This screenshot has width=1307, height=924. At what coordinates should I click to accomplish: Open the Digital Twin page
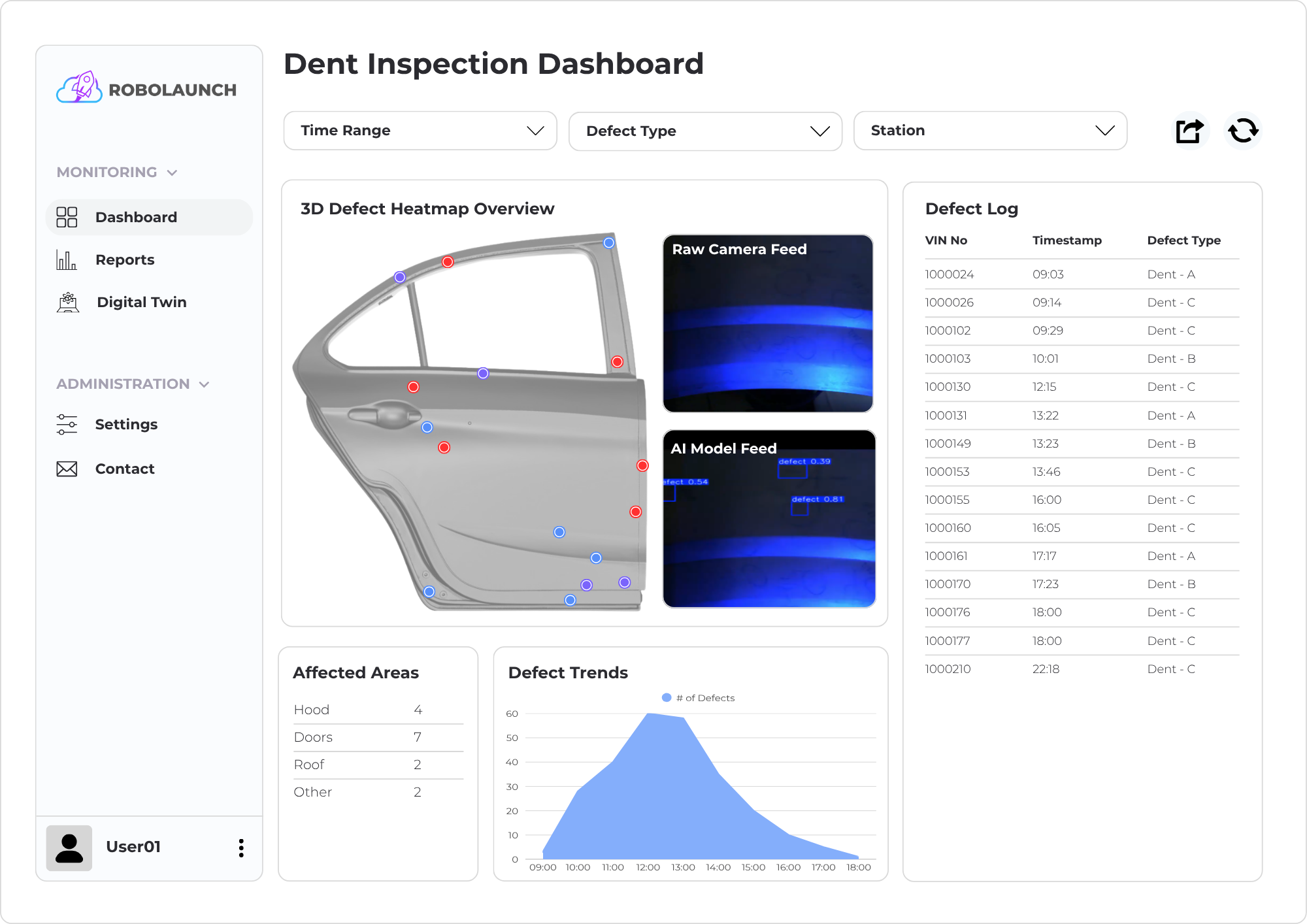tap(141, 302)
